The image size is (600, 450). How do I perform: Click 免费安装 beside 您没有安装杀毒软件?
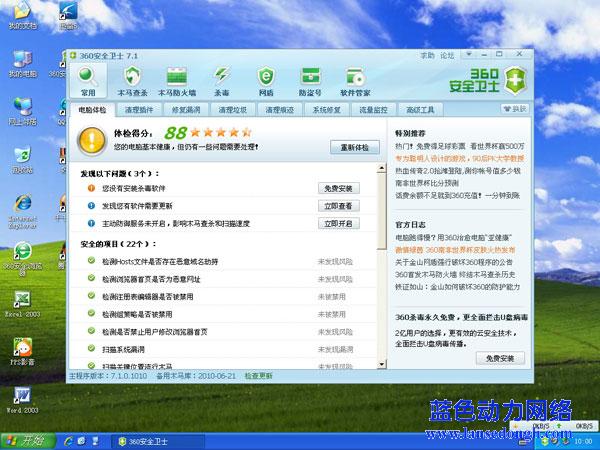[x=339, y=188]
